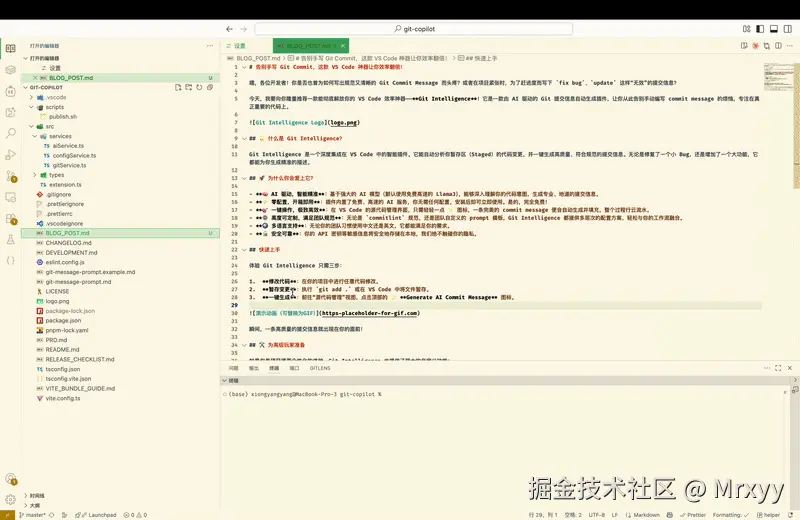The image size is (800, 520).
Task: Split the editor to the right
Action: (x=779, y=46)
